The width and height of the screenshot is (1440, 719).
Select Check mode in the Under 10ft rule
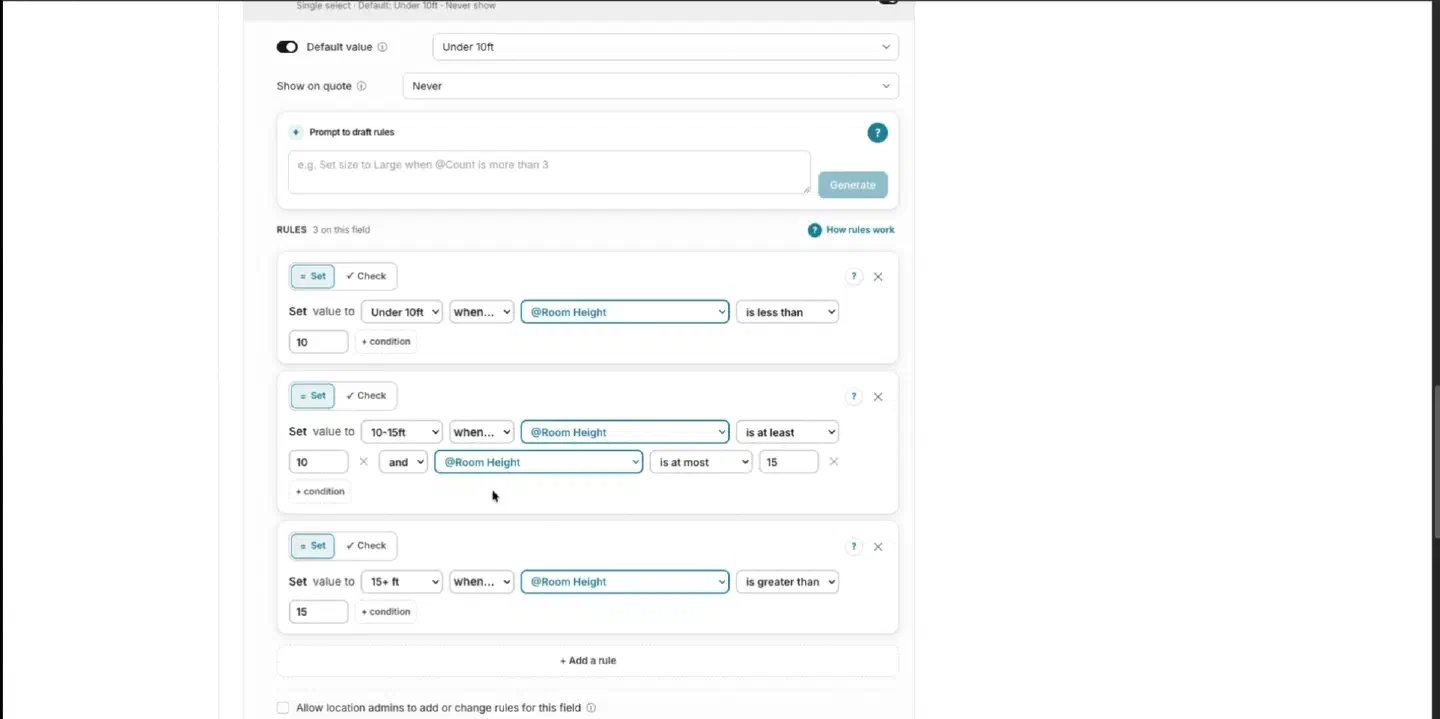coord(366,276)
